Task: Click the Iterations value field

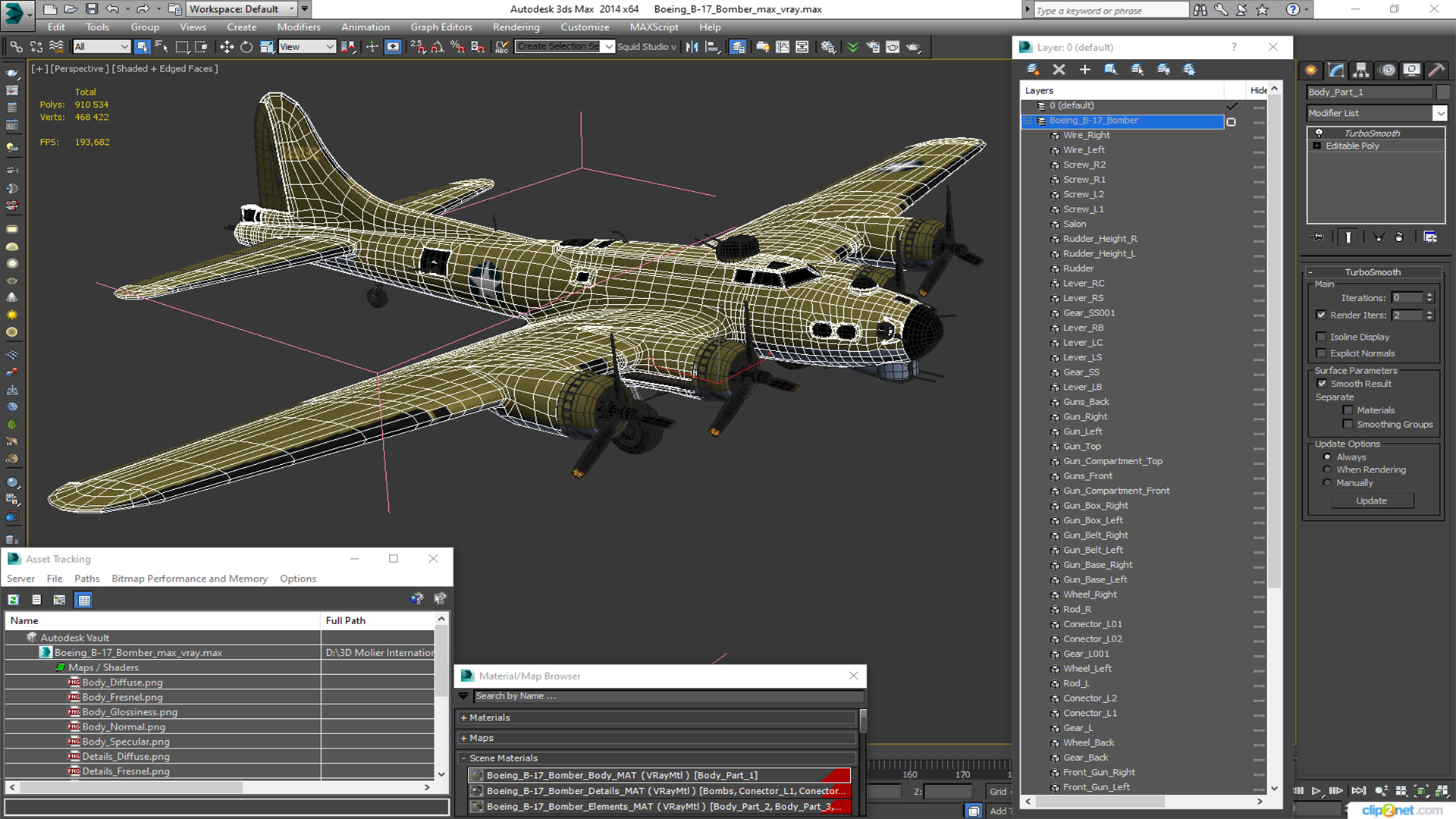Action: pyautogui.click(x=1407, y=298)
